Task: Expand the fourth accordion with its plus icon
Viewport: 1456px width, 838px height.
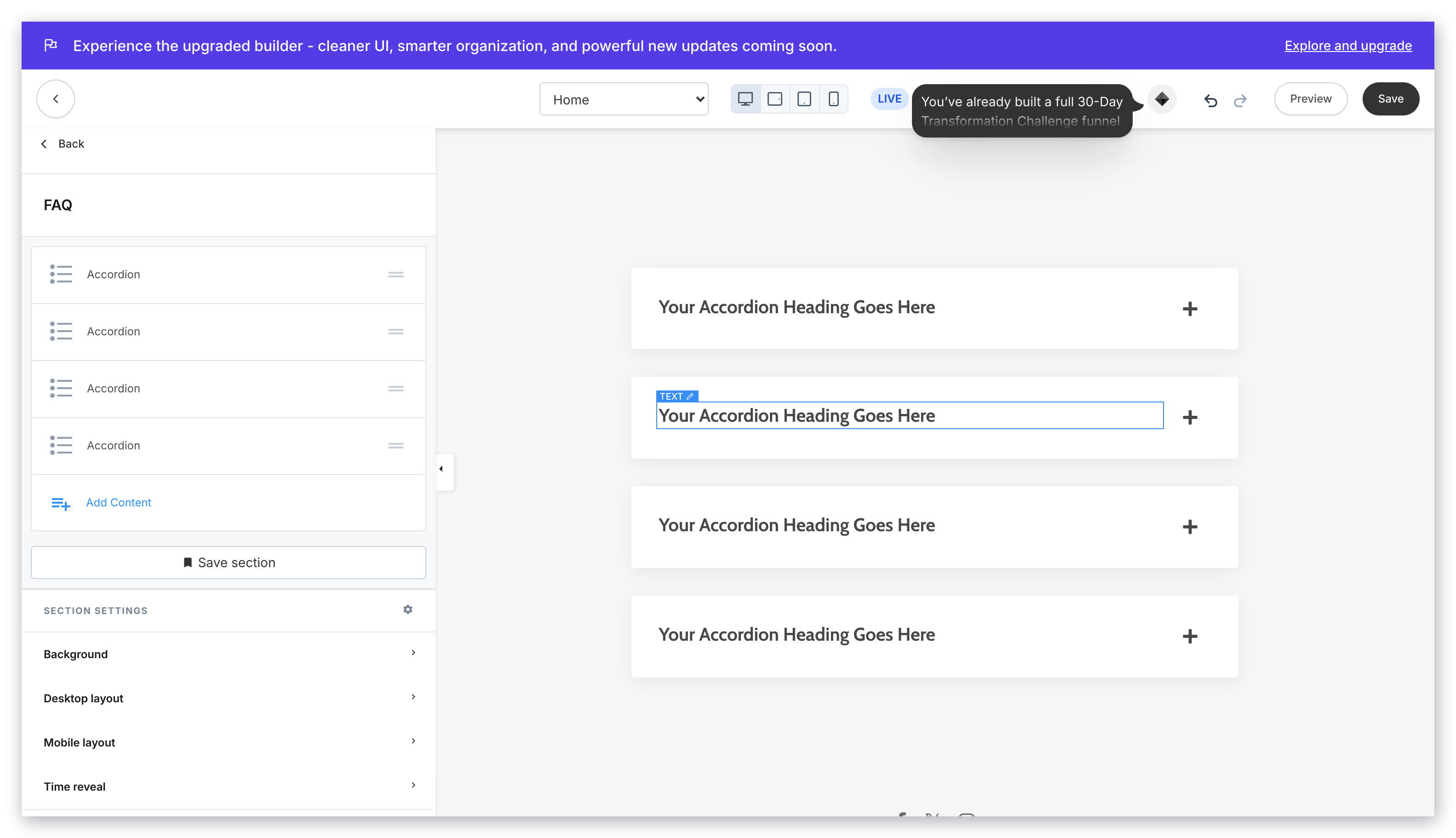Action: point(1190,636)
